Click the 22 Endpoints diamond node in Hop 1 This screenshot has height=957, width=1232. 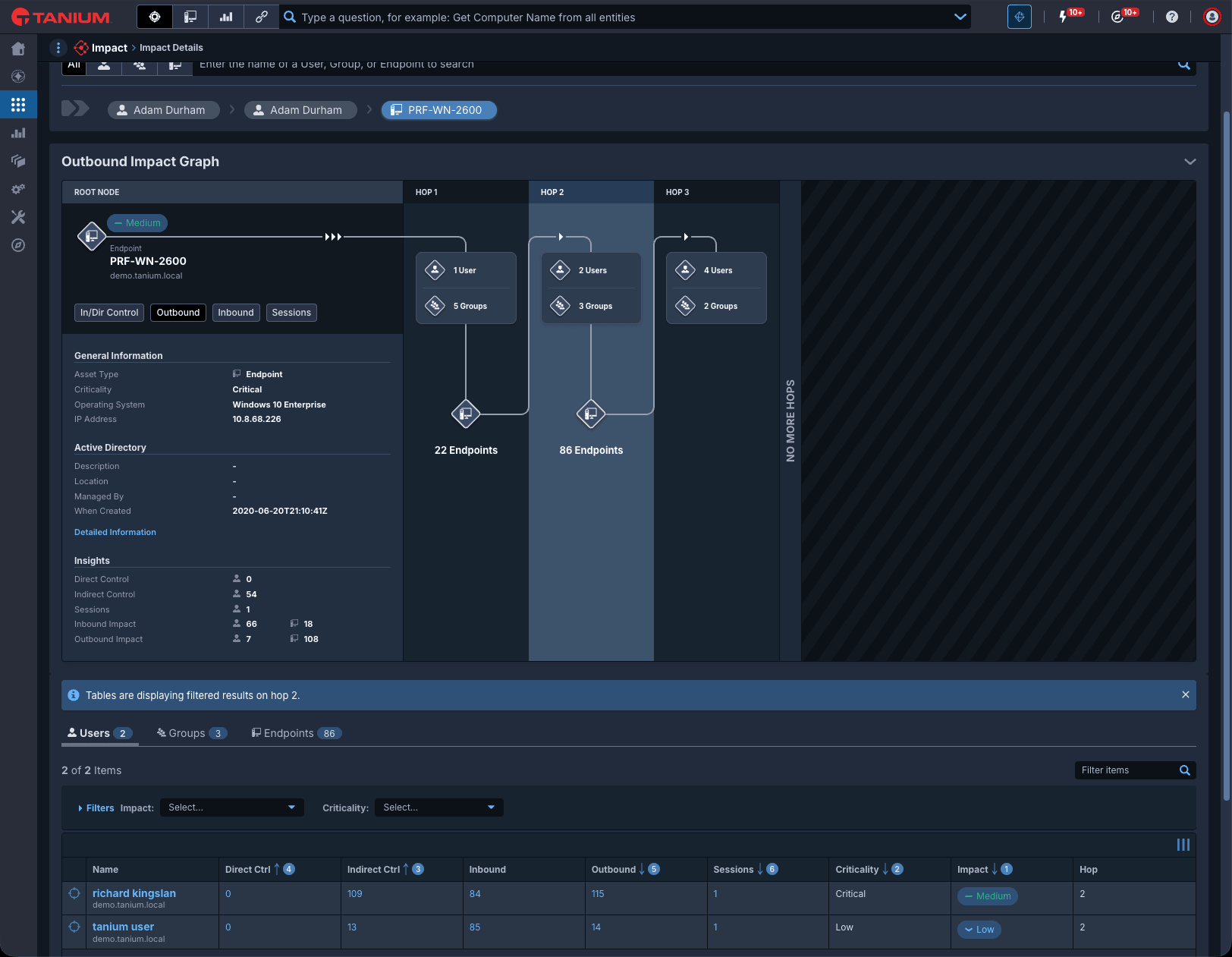tap(466, 414)
